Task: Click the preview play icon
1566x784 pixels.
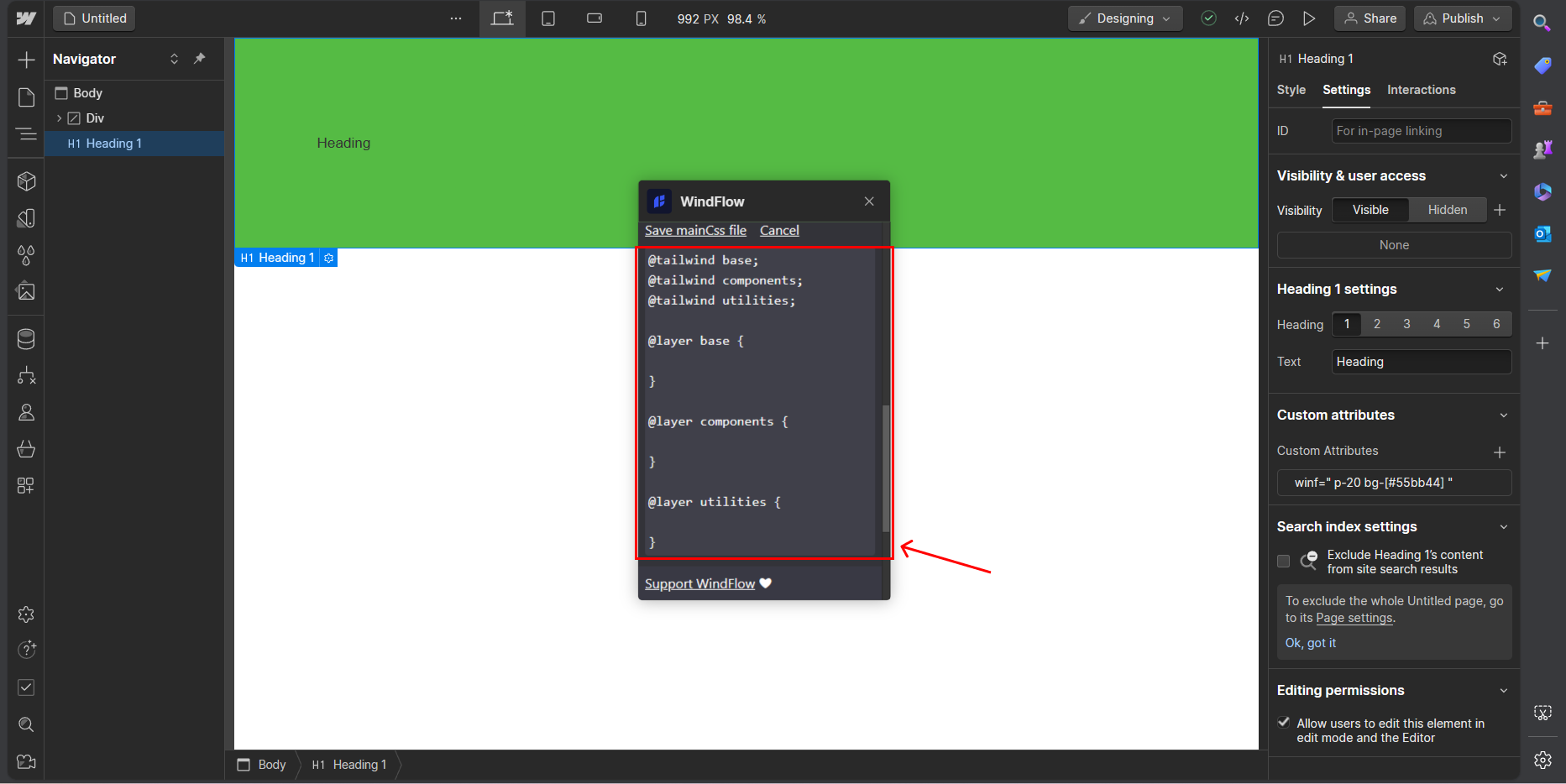Action: (1308, 18)
